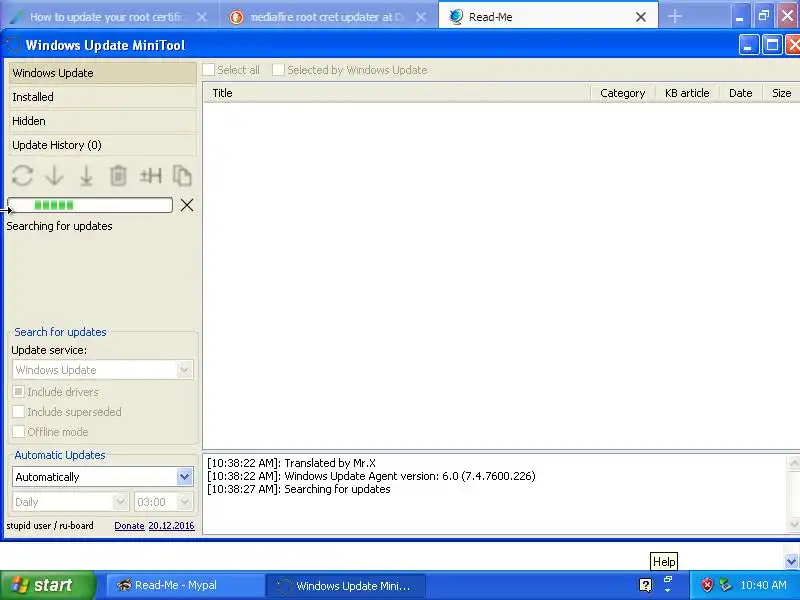Sort by the KB article column header

point(687,93)
